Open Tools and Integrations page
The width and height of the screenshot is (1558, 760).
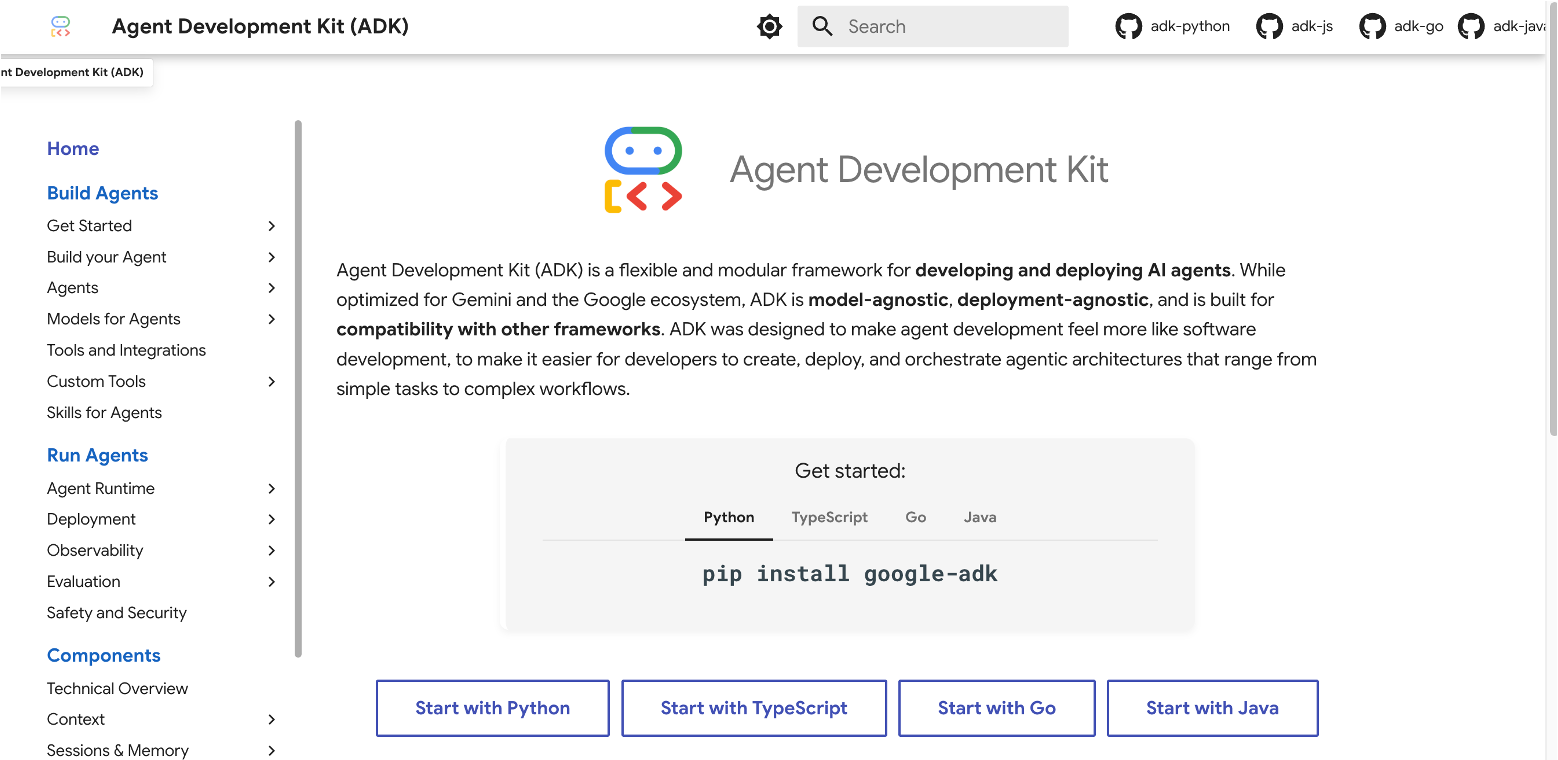[x=126, y=350]
